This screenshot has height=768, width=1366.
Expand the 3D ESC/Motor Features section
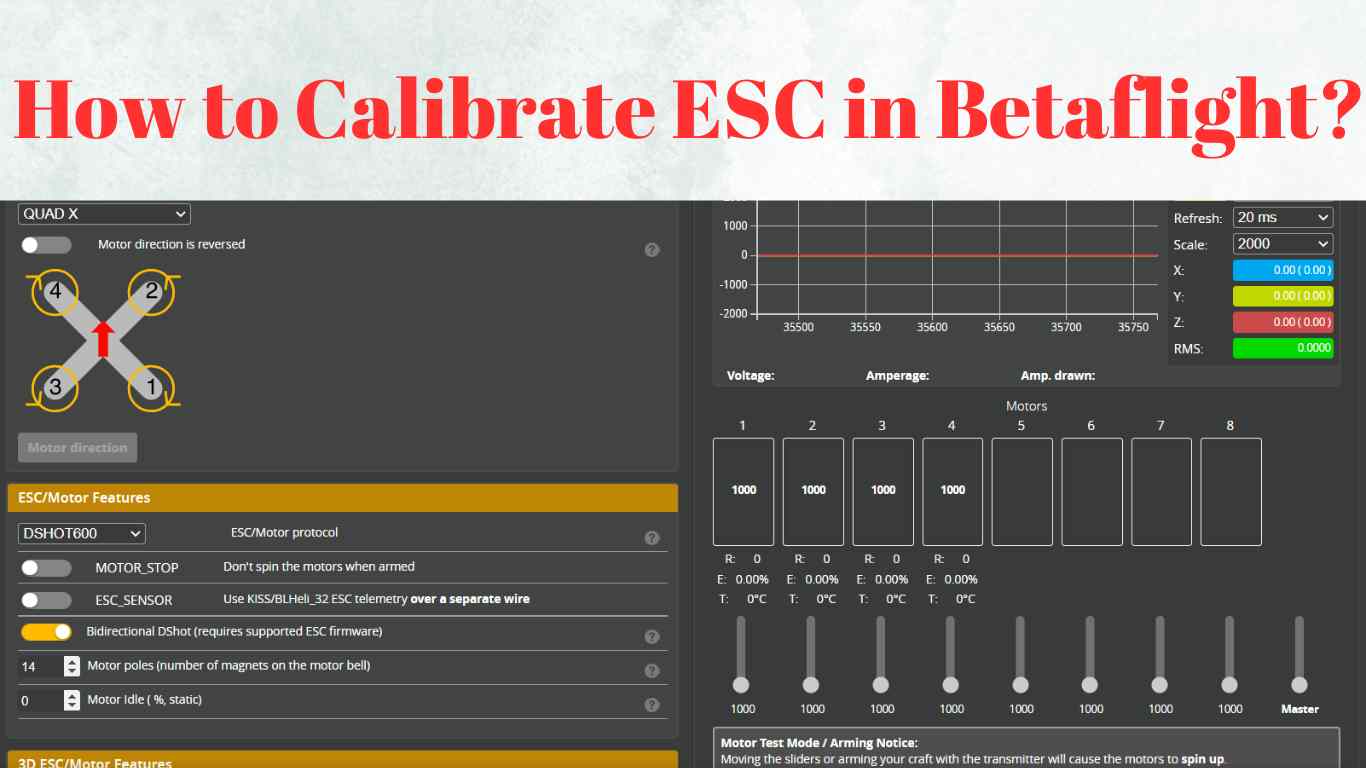click(342, 762)
